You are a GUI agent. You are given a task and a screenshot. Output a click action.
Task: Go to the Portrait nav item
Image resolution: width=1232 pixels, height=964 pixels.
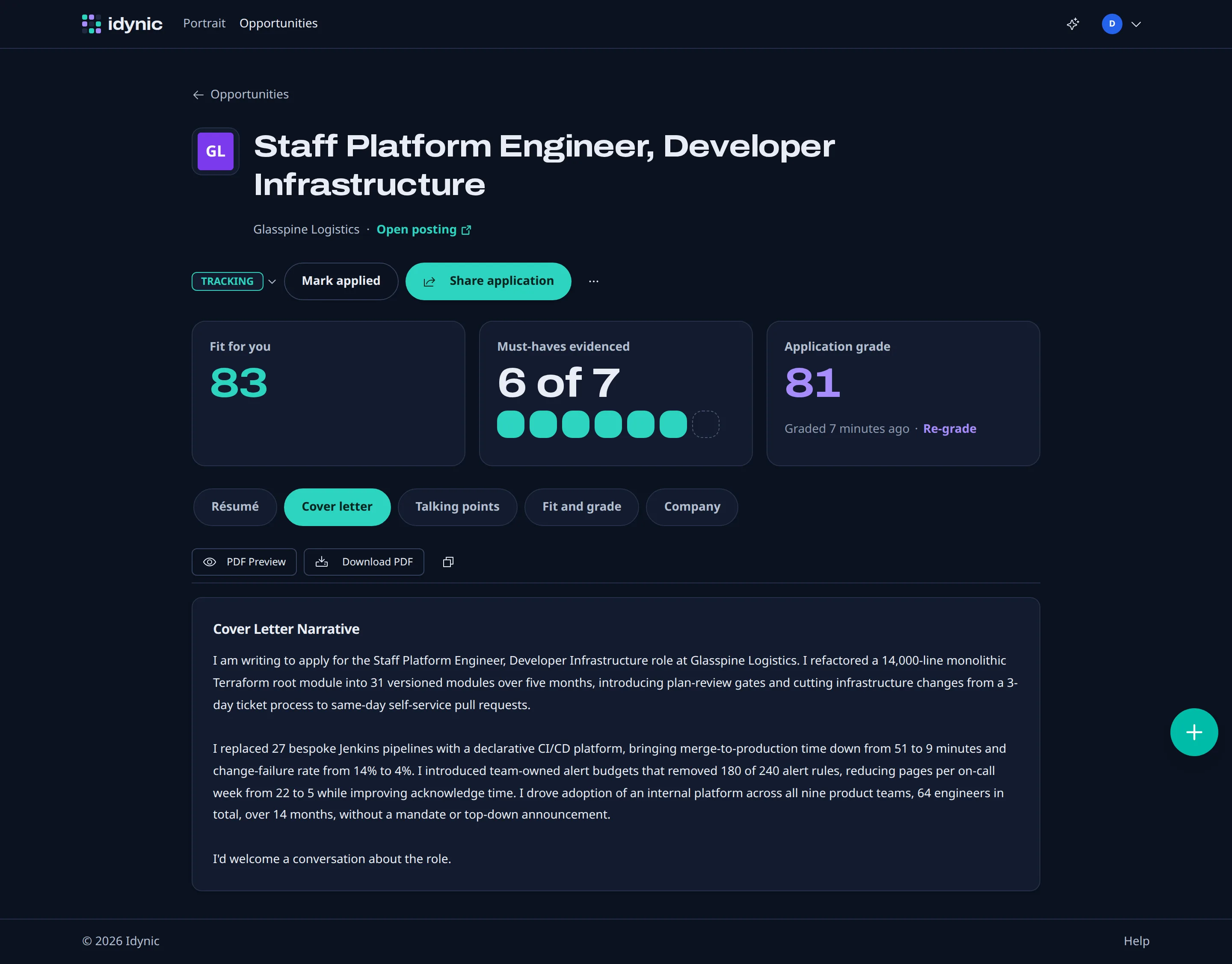[204, 23]
